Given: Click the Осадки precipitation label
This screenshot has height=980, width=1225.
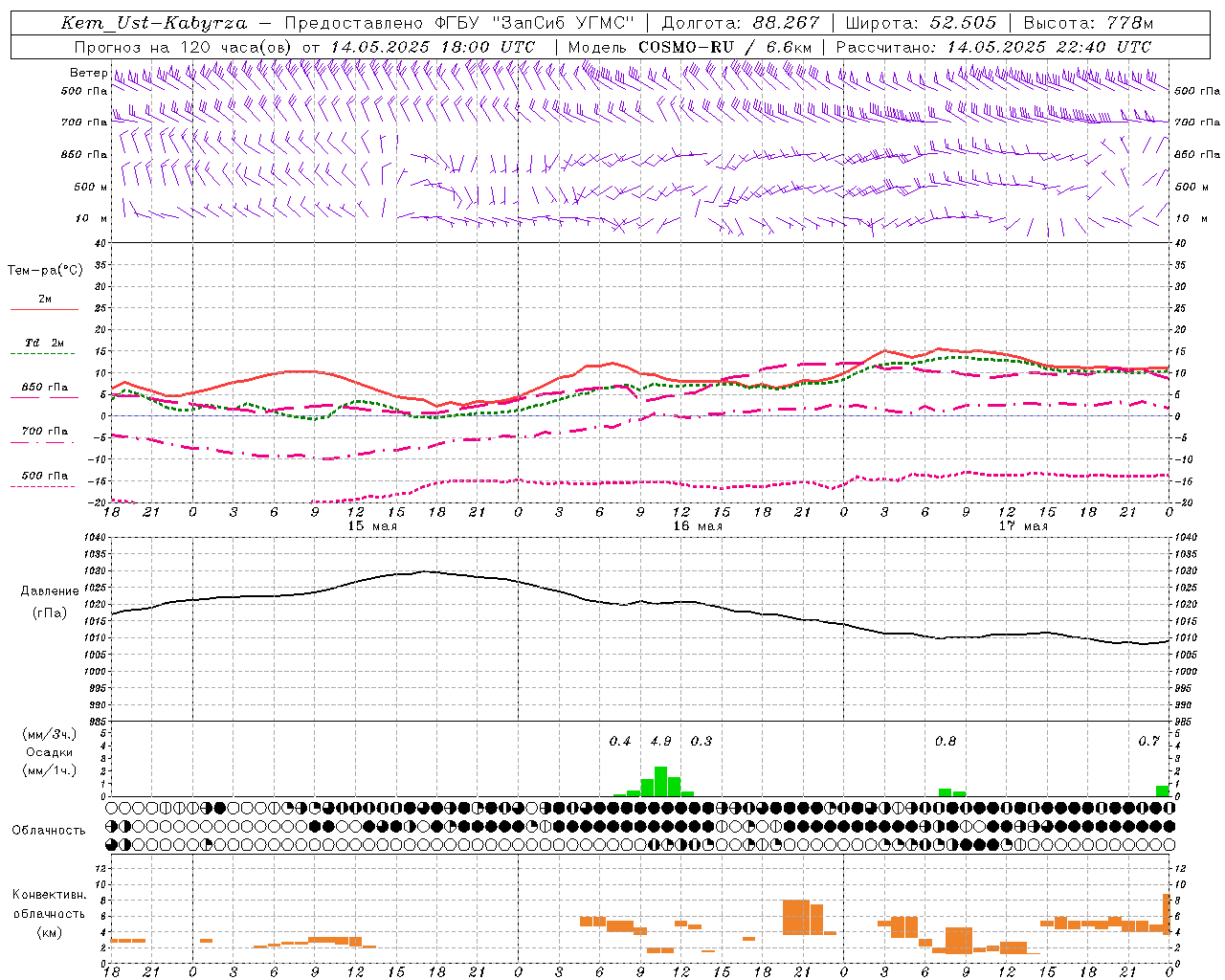Looking at the screenshot, I should [x=49, y=752].
